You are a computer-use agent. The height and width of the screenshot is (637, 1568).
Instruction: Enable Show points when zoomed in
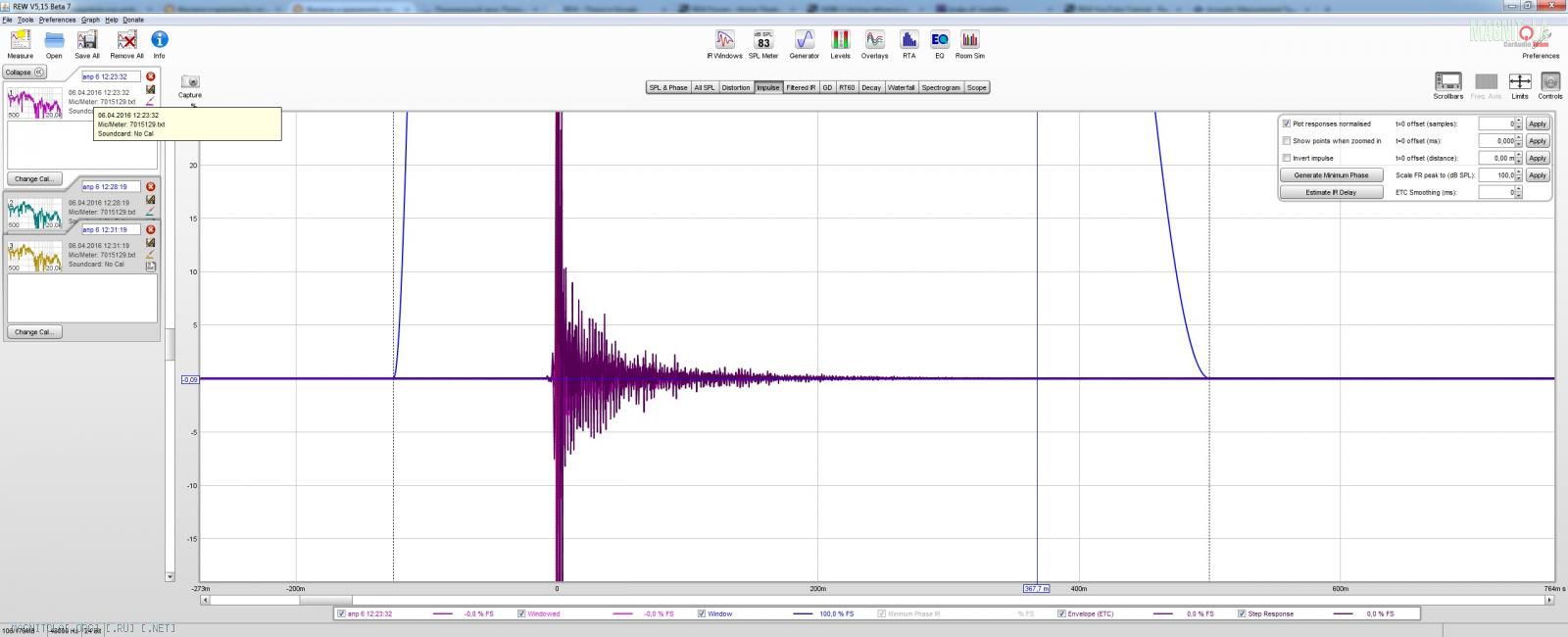pyautogui.click(x=1287, y=141)
